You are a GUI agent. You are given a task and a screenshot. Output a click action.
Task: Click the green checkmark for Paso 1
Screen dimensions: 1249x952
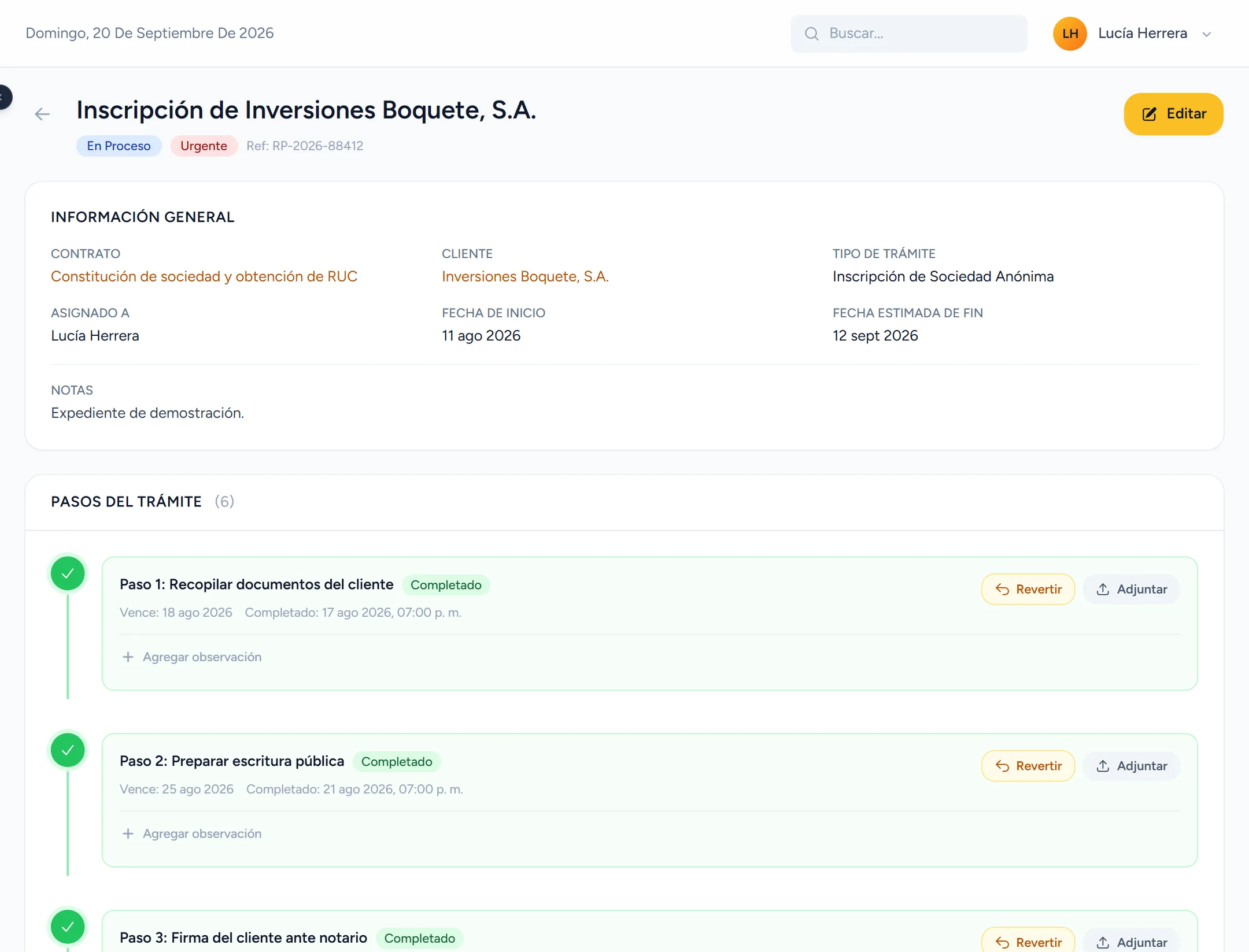coord(68,573)
